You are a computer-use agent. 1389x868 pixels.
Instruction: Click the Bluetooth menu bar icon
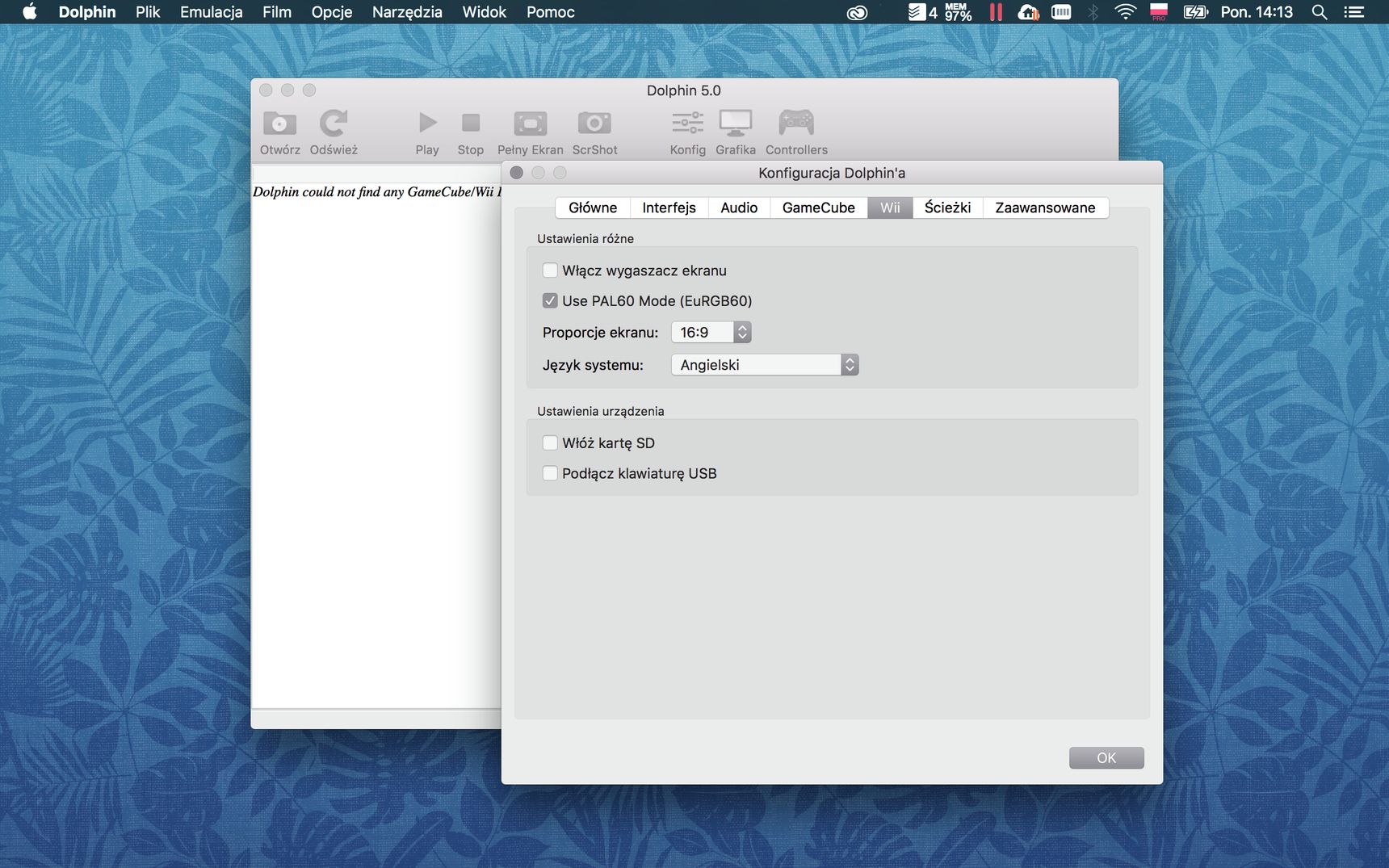(1093, 12)
